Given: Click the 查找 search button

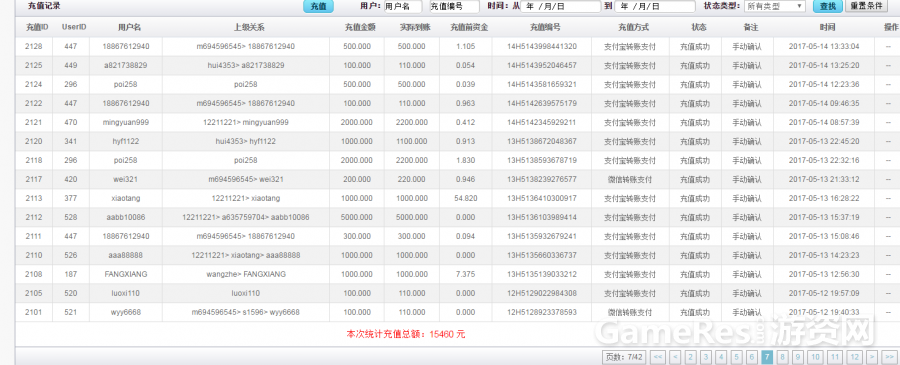Looking at the screenshot, I should (828, 6).
